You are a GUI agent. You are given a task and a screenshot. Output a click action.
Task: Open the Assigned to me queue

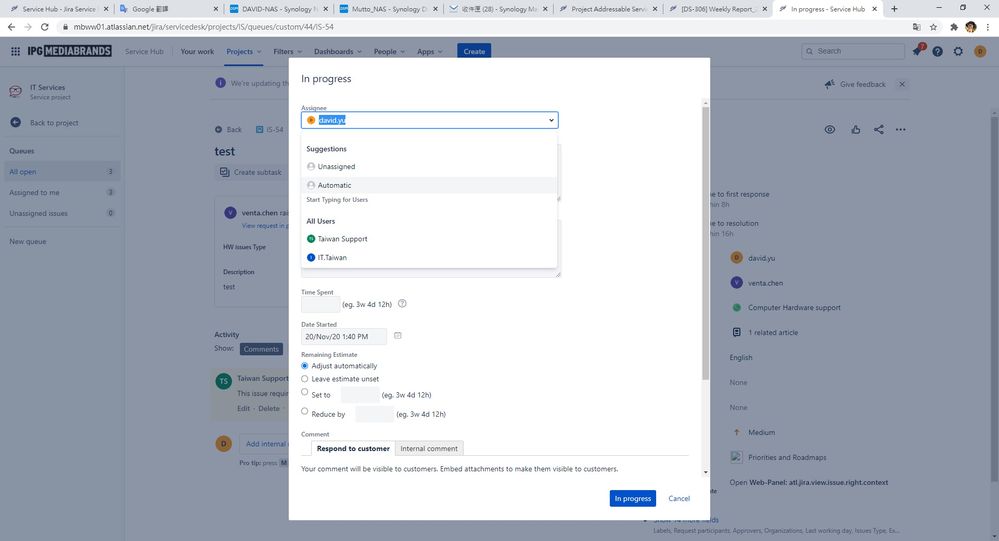[x=61, y=192]
